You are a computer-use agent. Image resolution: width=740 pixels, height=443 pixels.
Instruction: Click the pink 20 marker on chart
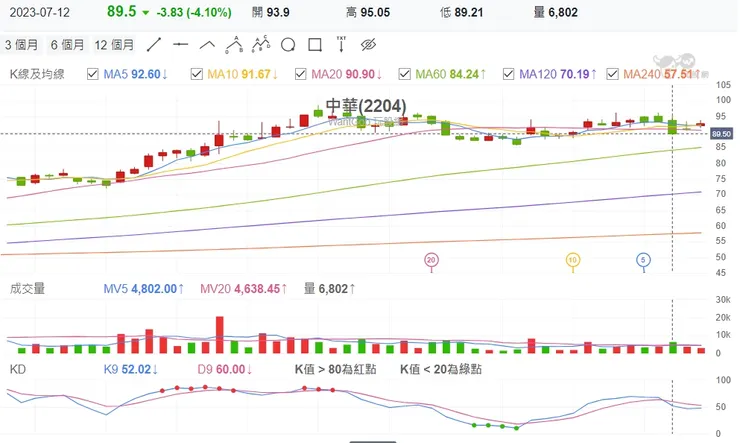(431, 260)
